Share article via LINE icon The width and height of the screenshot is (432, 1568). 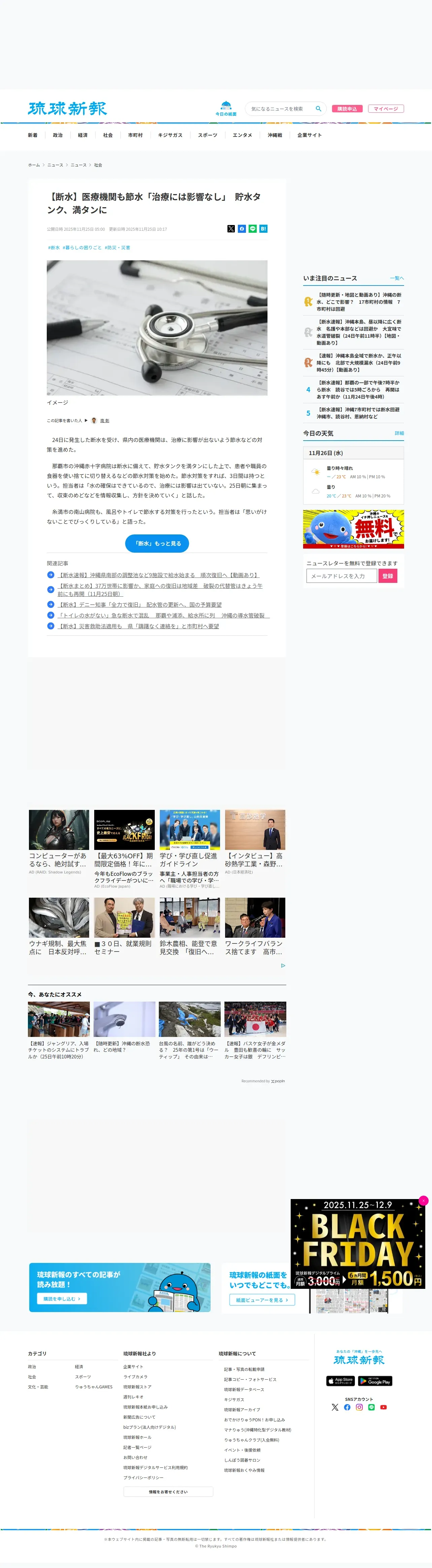click(252, 229)
